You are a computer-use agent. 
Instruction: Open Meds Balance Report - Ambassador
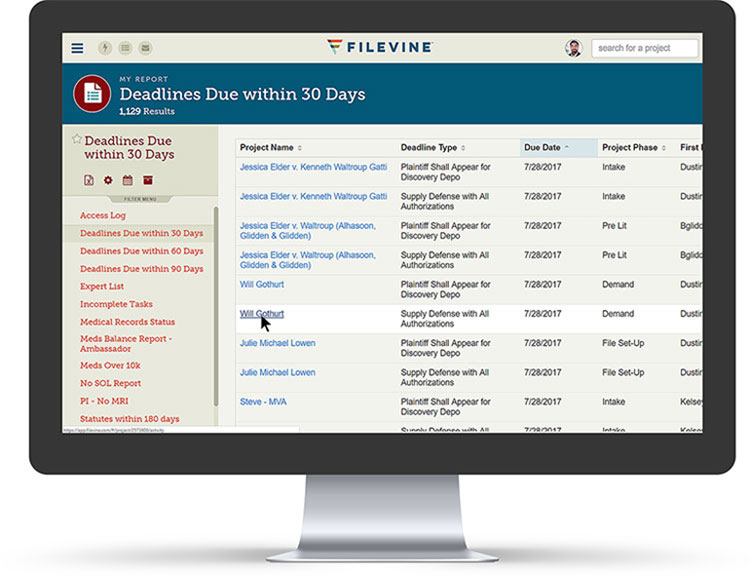126,344
